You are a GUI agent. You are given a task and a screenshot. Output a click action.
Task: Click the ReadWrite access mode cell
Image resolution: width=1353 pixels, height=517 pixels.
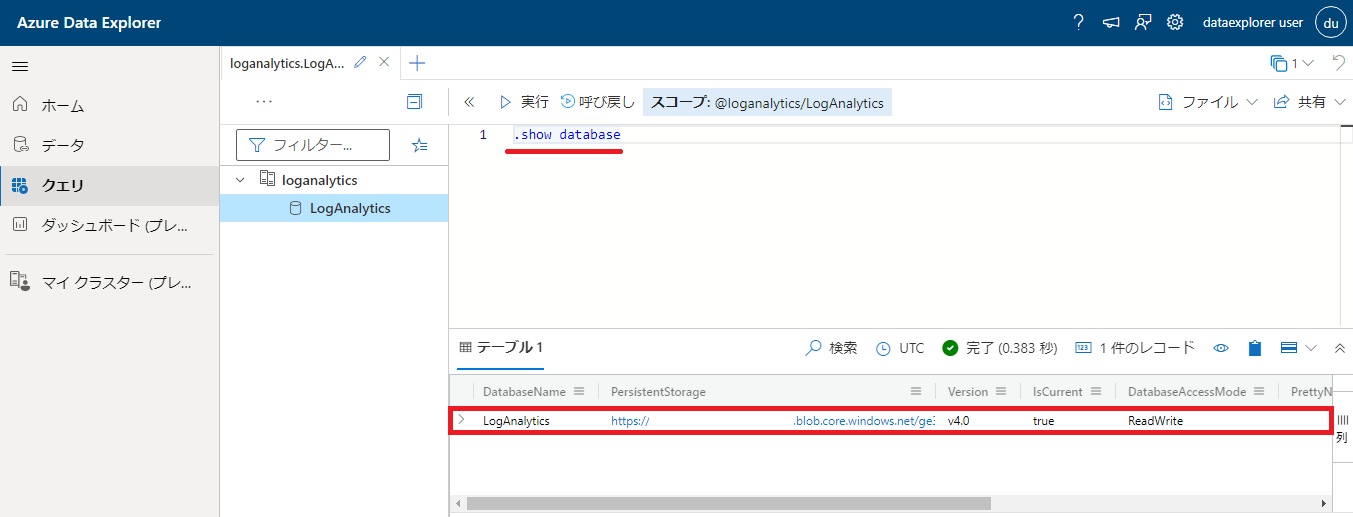click(1155, 421)
